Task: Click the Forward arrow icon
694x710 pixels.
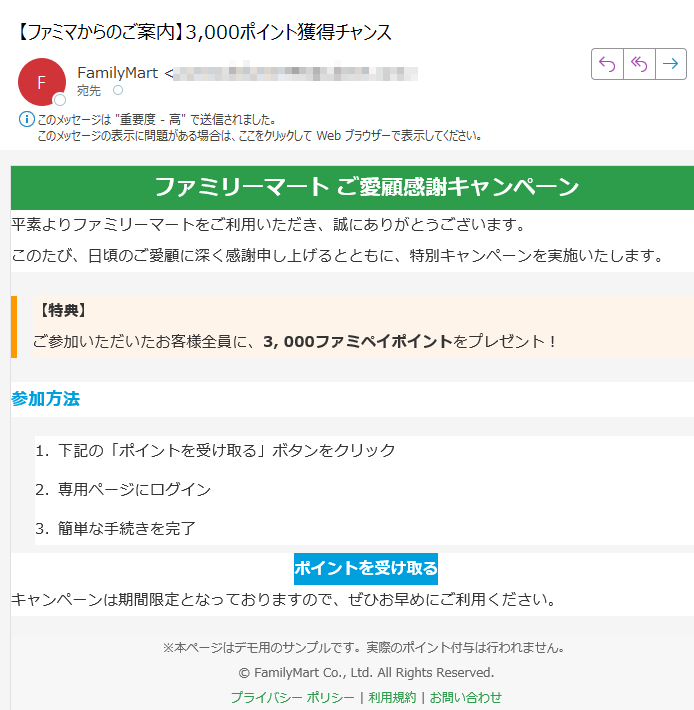Action: (x=670, y=64)
